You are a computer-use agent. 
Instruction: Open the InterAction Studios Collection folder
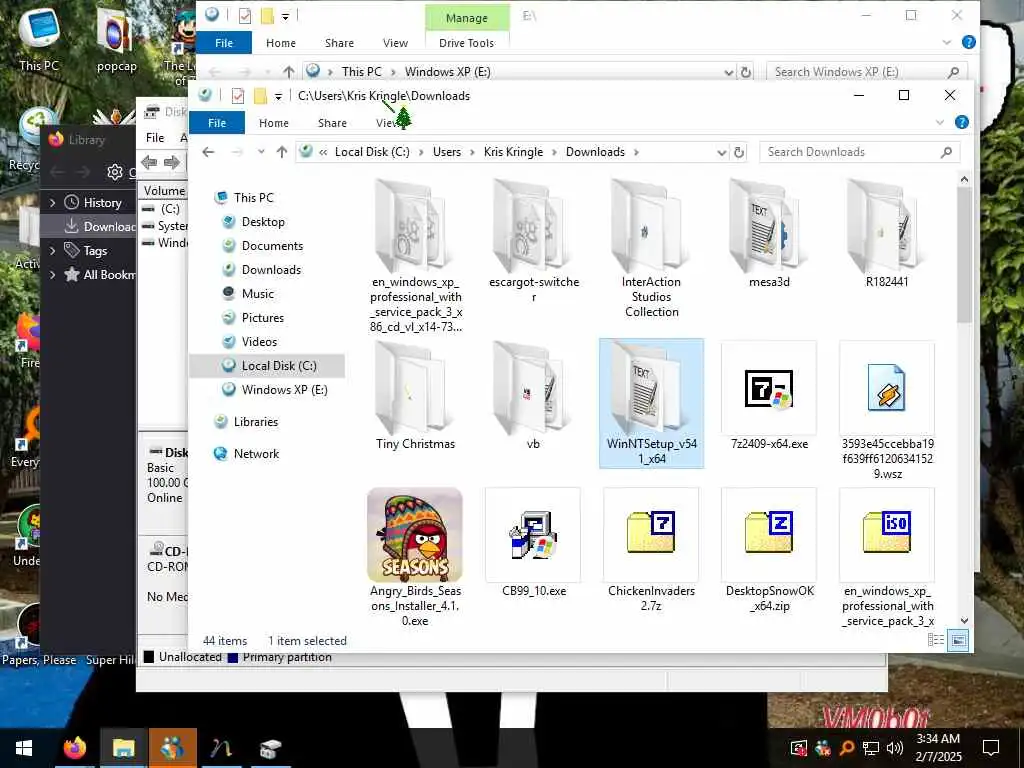(651, 248)
